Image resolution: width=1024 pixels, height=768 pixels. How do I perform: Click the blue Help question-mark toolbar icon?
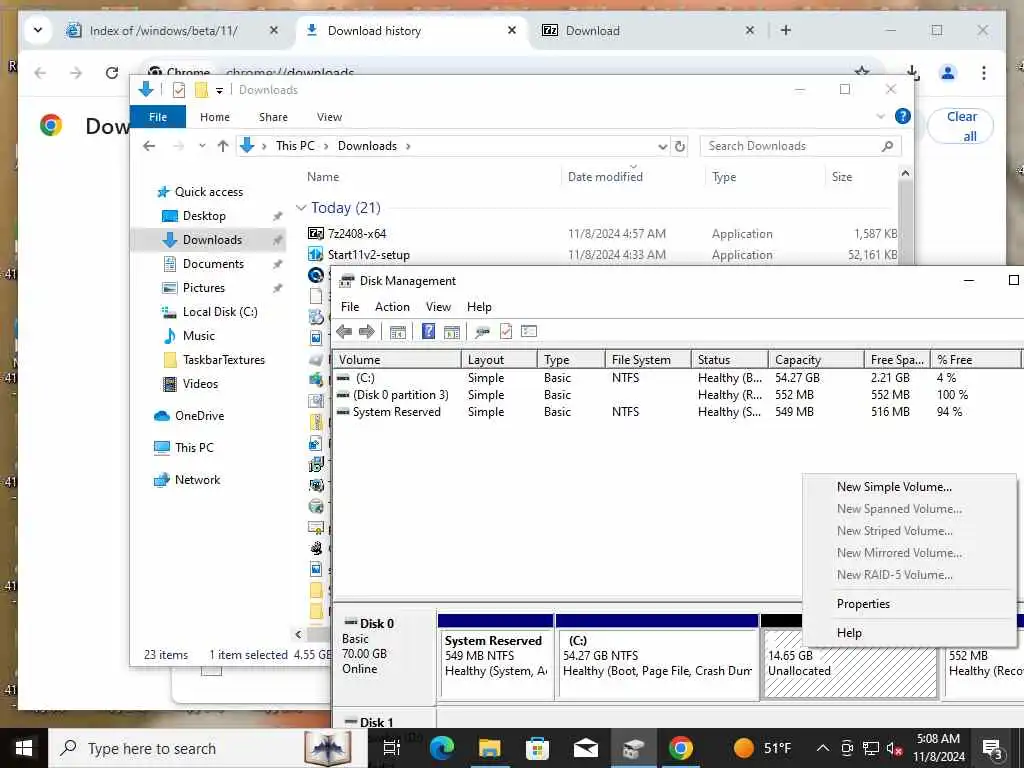428,332
